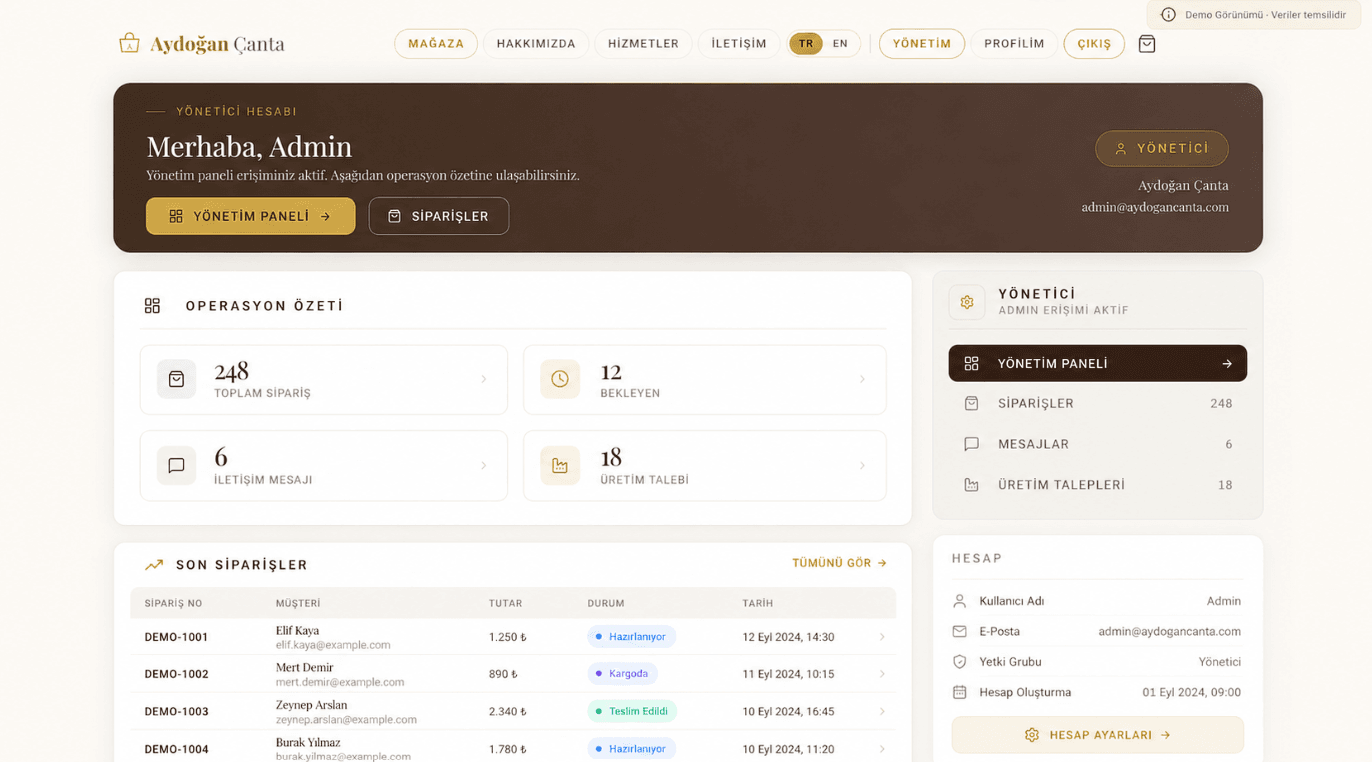This screenshot has width=1372, height=762.
Task: Click the shopping bag icon beside Toplam Sipariş
Action: tap(176, 379)
